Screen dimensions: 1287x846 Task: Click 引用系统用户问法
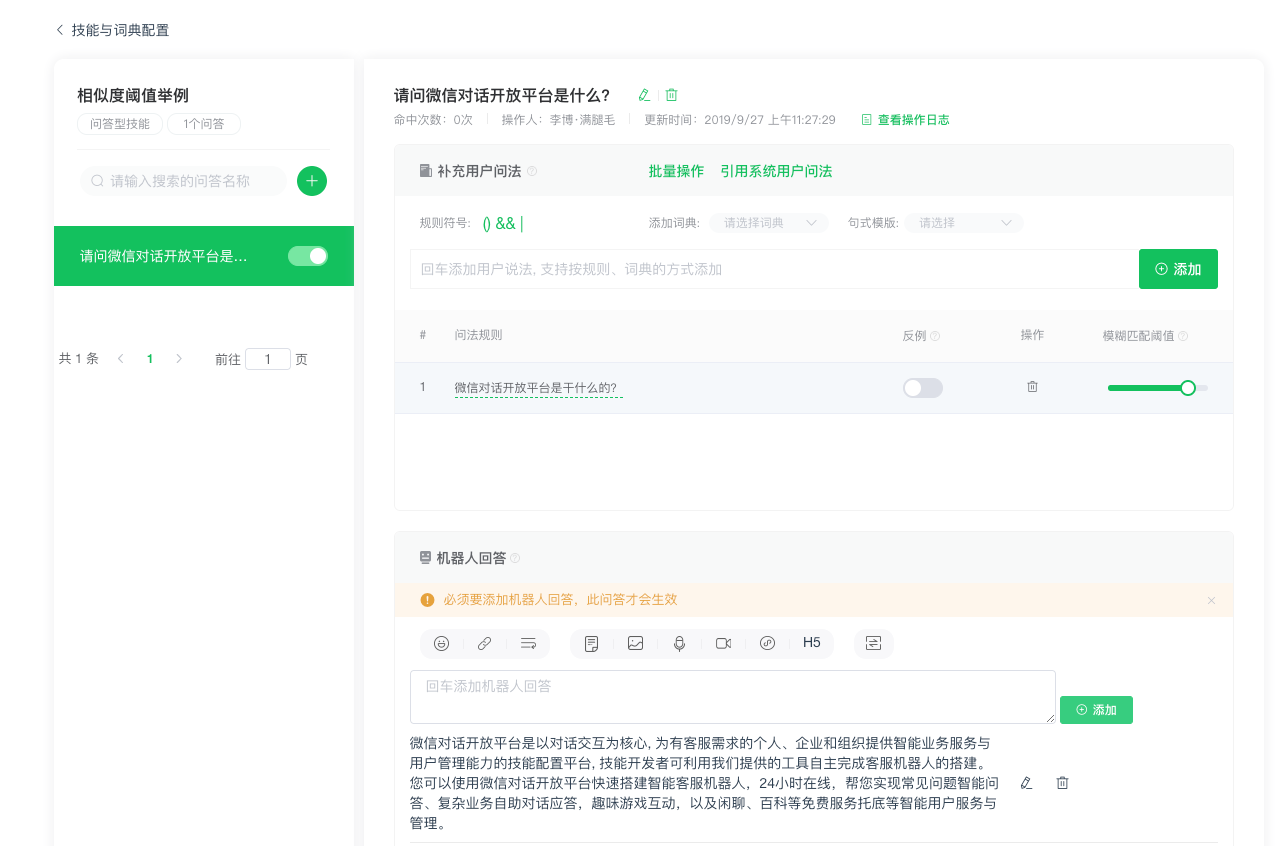pyautogui.click(x=776, y=171)
